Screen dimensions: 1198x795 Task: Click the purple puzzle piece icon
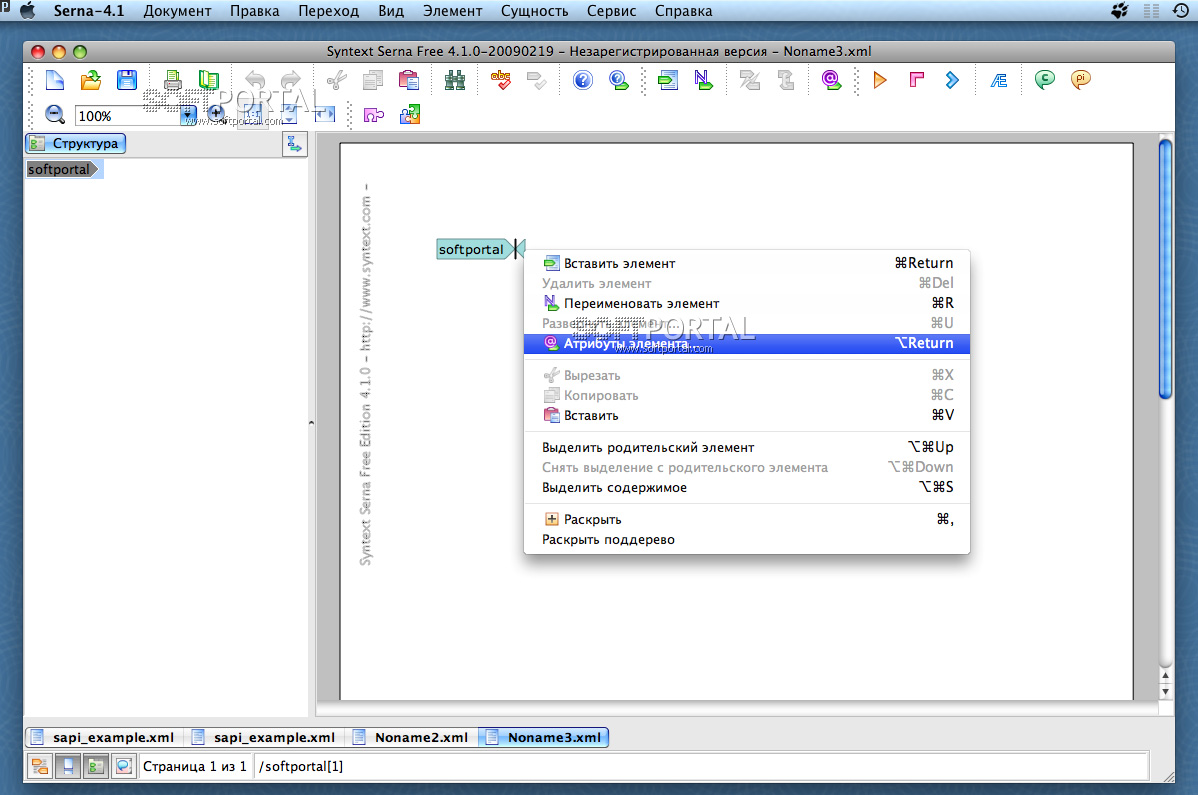click(374, 115)
